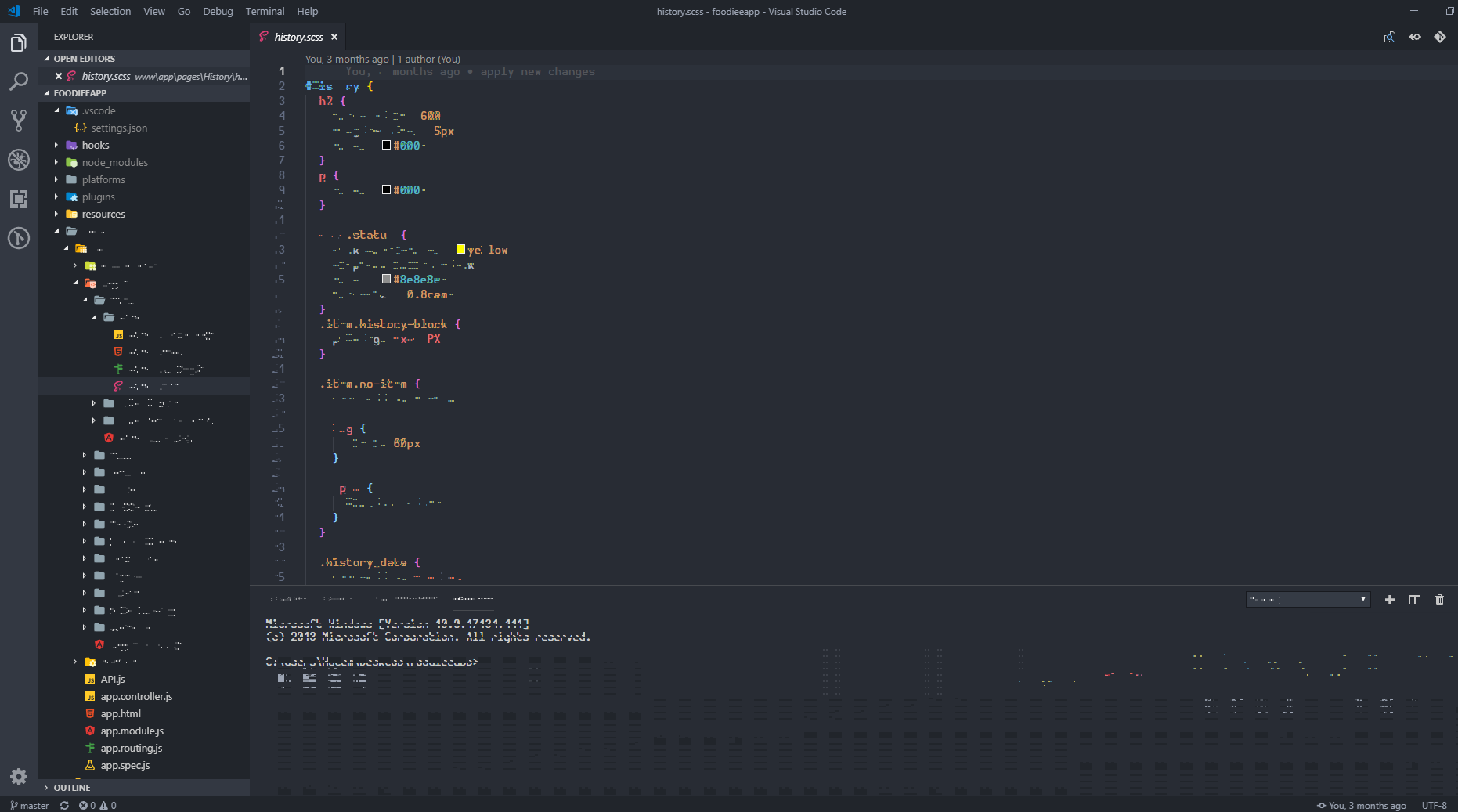Open Settings with the gear icon
This screenshot has height=812, width=1458.
[x=19, y=777]
